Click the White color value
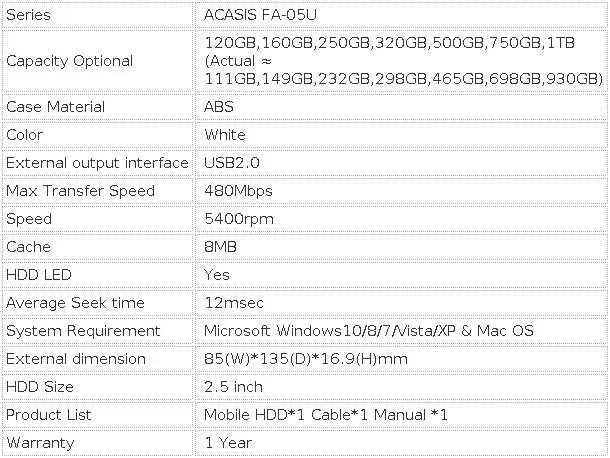Viewport: 610px width, 458px height. click(x=224, y=135)
